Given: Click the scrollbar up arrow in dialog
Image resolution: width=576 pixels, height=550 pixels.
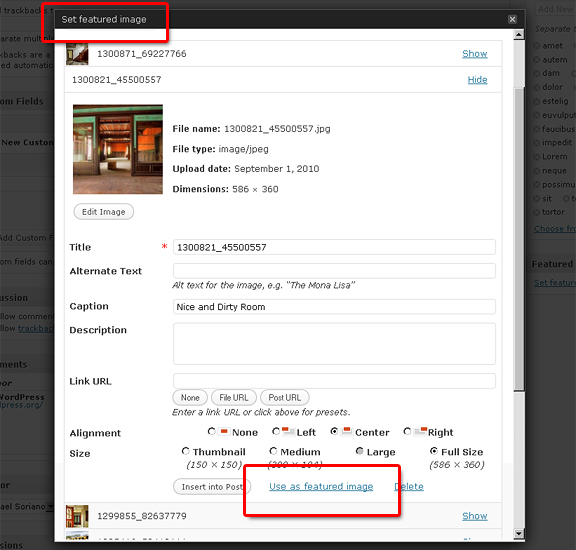Looking at the screenshot, I should tap(519, 35).
